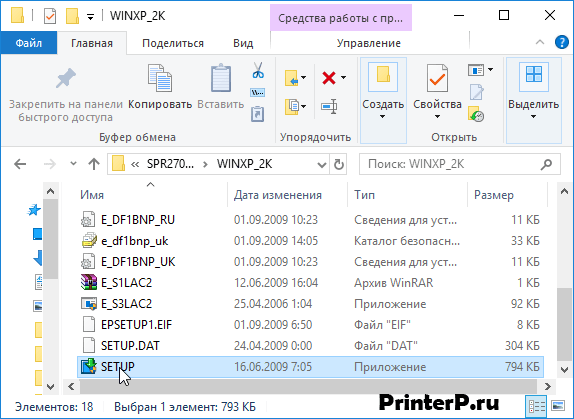Click the search magnifier icon
The width and height of the screenshot is (574, 419).
(x=546, y=164)
